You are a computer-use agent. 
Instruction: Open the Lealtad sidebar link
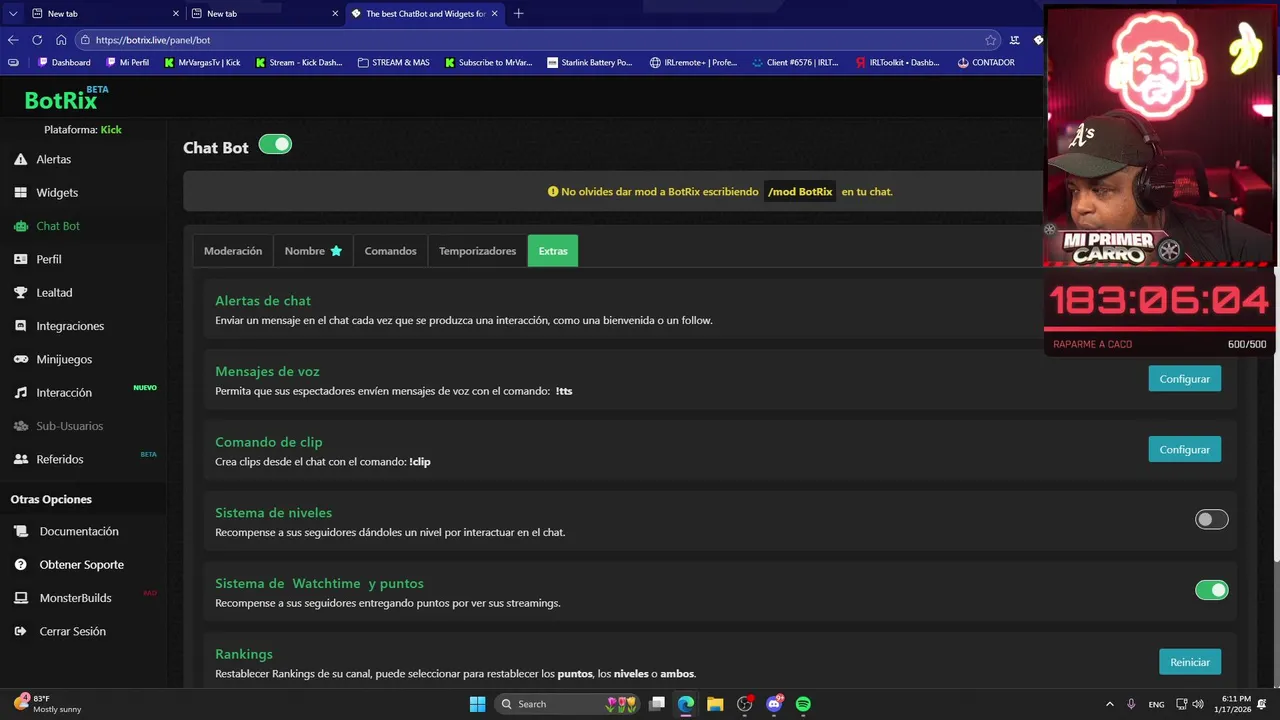(x=54, y=292)
